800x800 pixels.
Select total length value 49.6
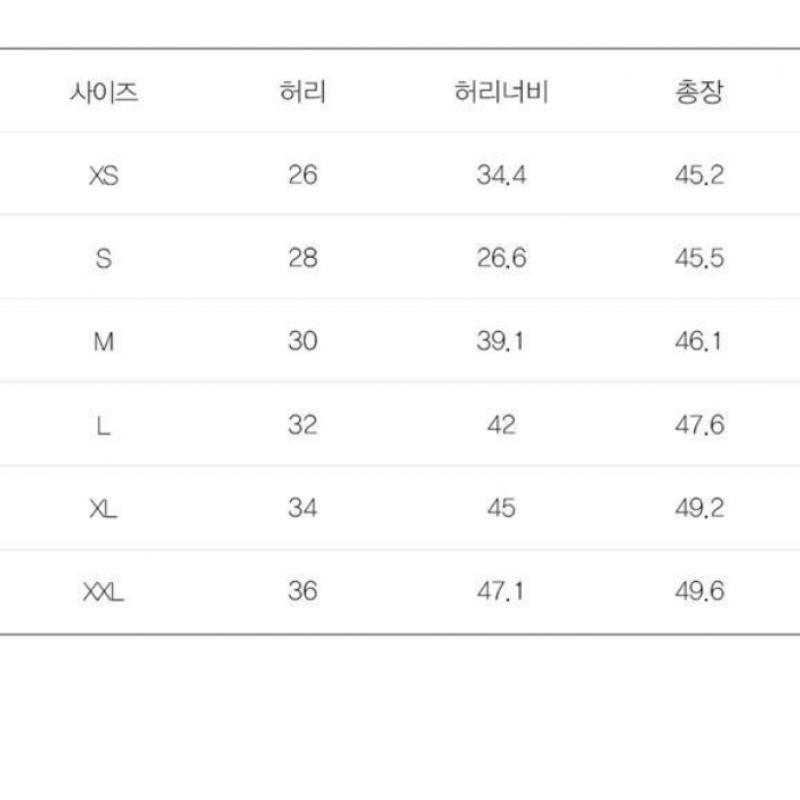coord(698,591)
